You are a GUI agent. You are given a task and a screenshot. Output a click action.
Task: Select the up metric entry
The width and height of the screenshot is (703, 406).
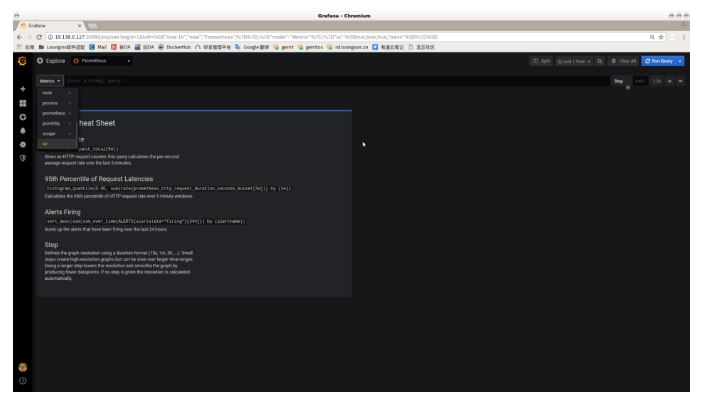(56, 144)
